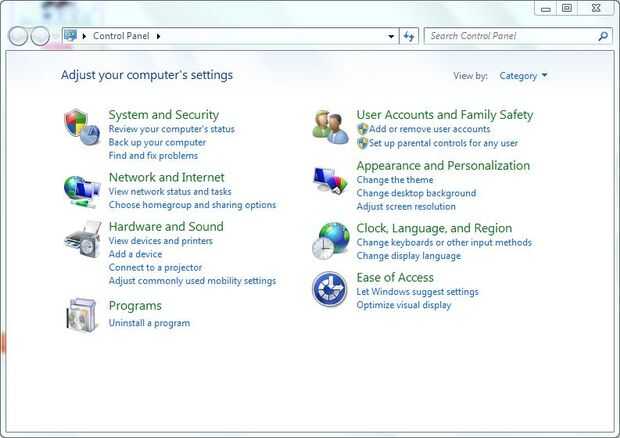This screenshot has width=620, height=438.
Task: Click Review your computer's status
Action: 172,129
